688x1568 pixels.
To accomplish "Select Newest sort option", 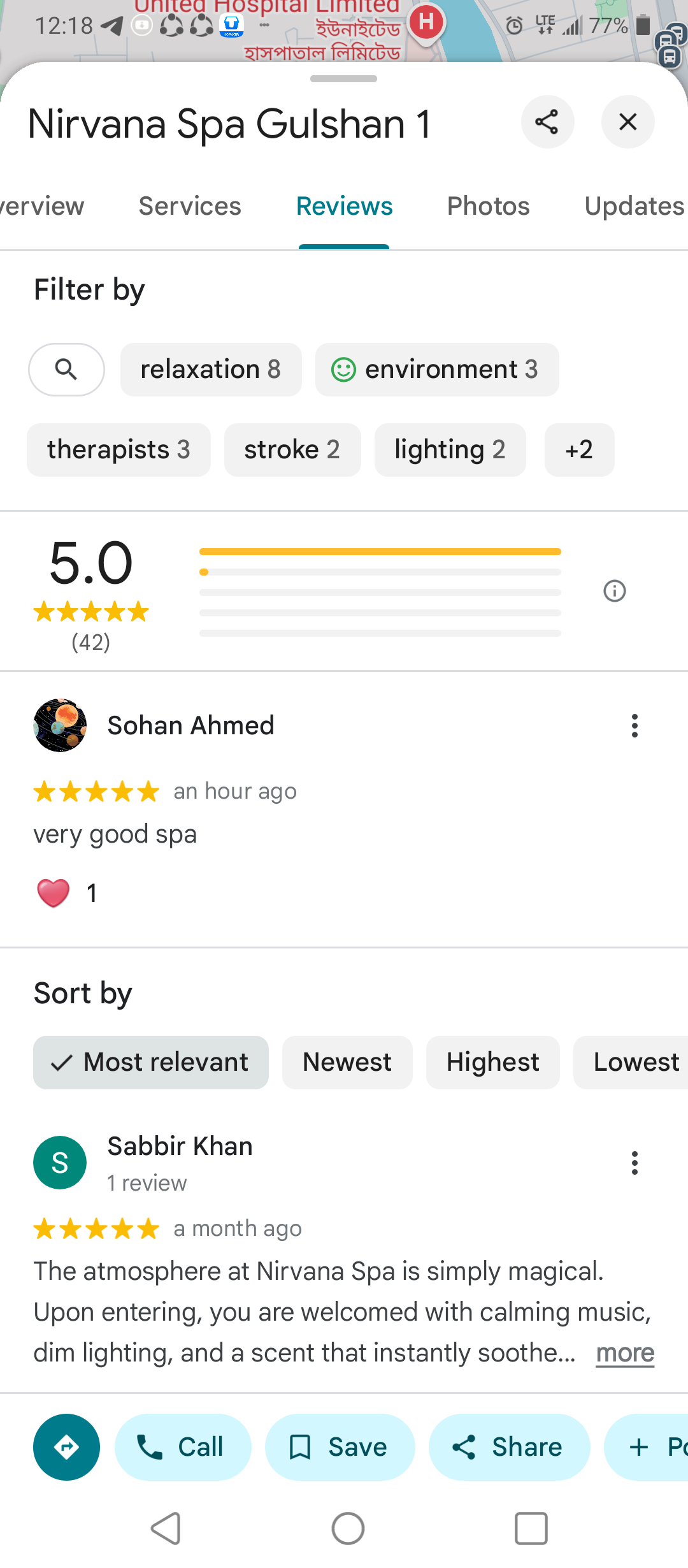I will [x=347, y=1063].
